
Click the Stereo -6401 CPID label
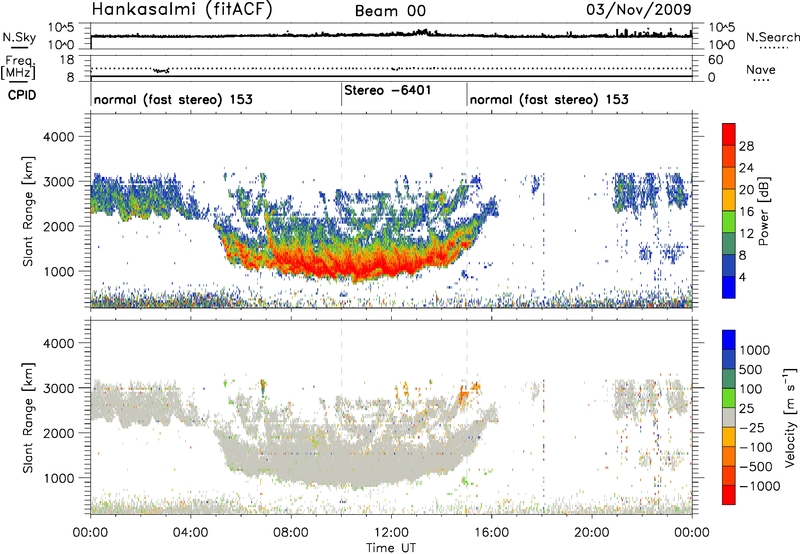point(388,90)
